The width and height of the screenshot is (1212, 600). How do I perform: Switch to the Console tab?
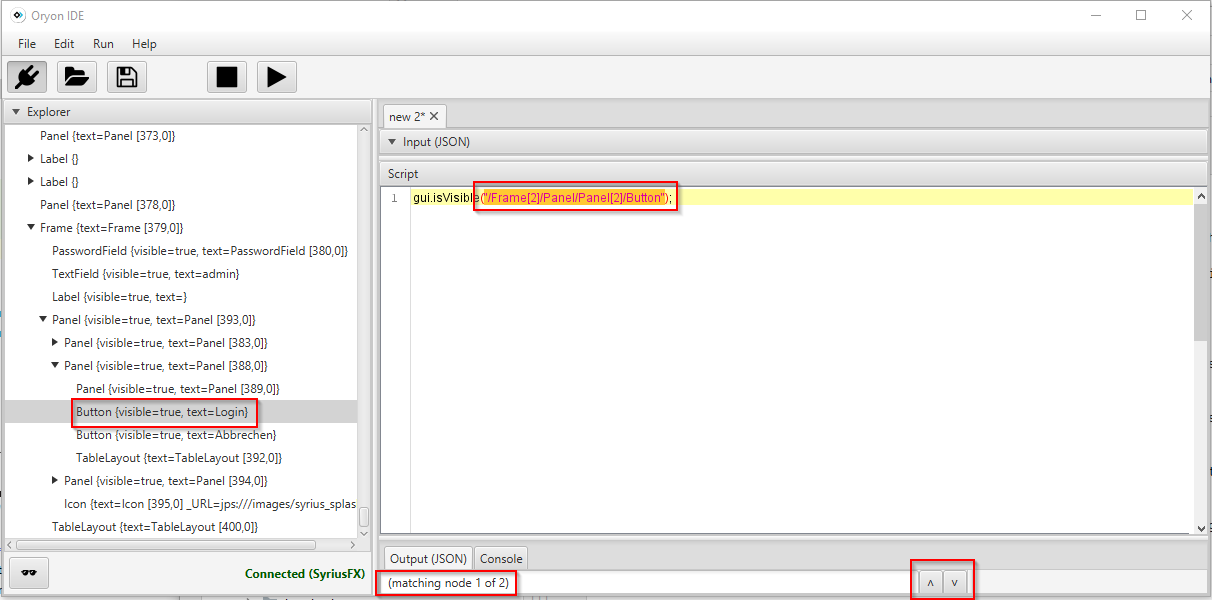point(500,558)
